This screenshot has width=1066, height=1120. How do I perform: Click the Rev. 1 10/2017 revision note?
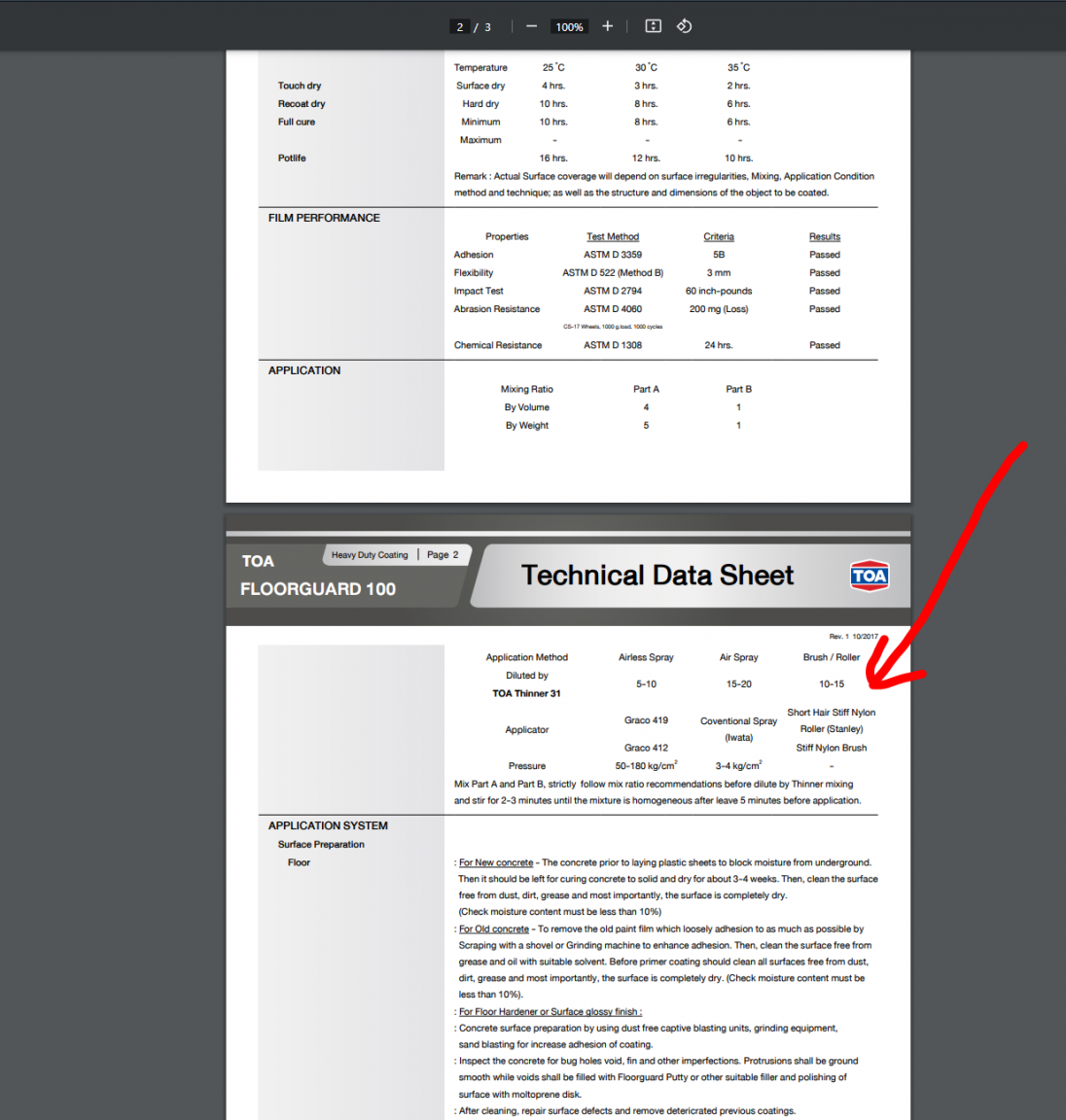853,637
